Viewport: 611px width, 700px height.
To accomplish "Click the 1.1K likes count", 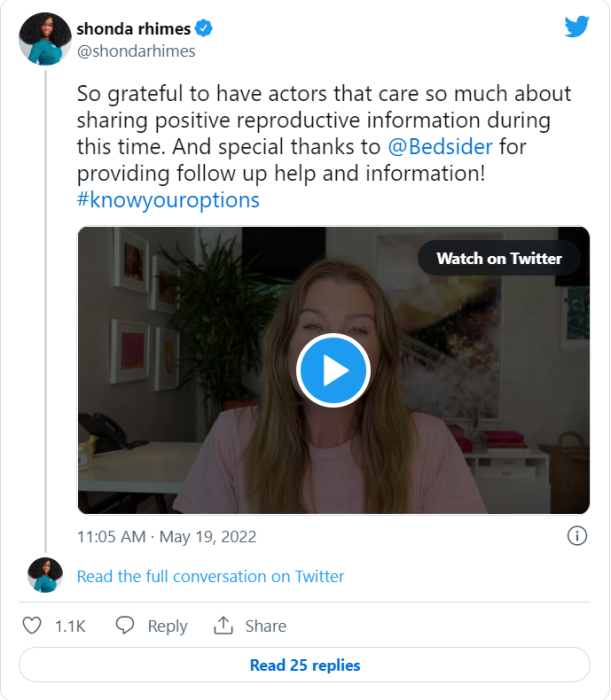I will click(x=70, y=626).
